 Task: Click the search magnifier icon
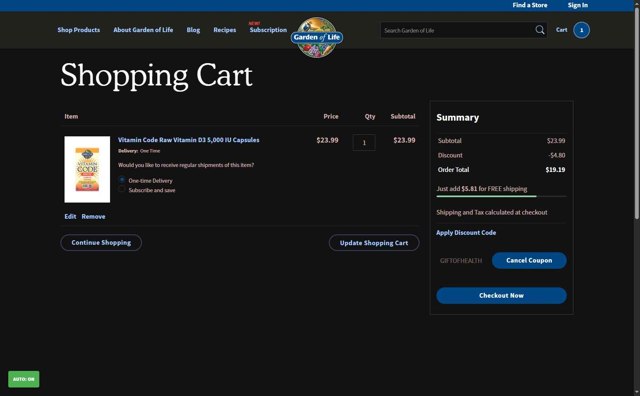pyautogui.click(x=540, y=30)
